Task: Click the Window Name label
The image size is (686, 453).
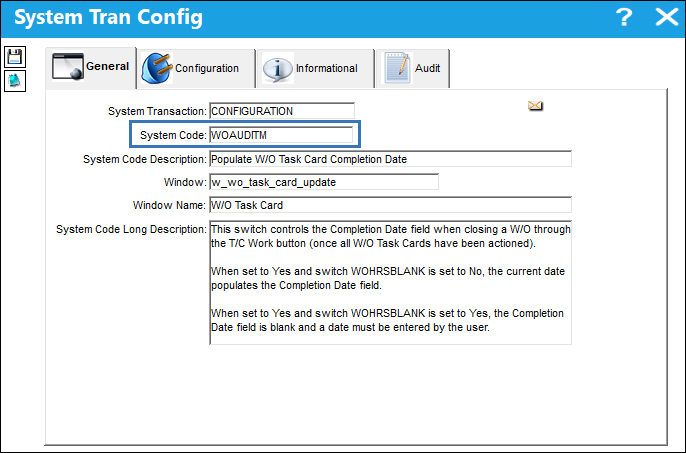Action: tap(169, 205)
